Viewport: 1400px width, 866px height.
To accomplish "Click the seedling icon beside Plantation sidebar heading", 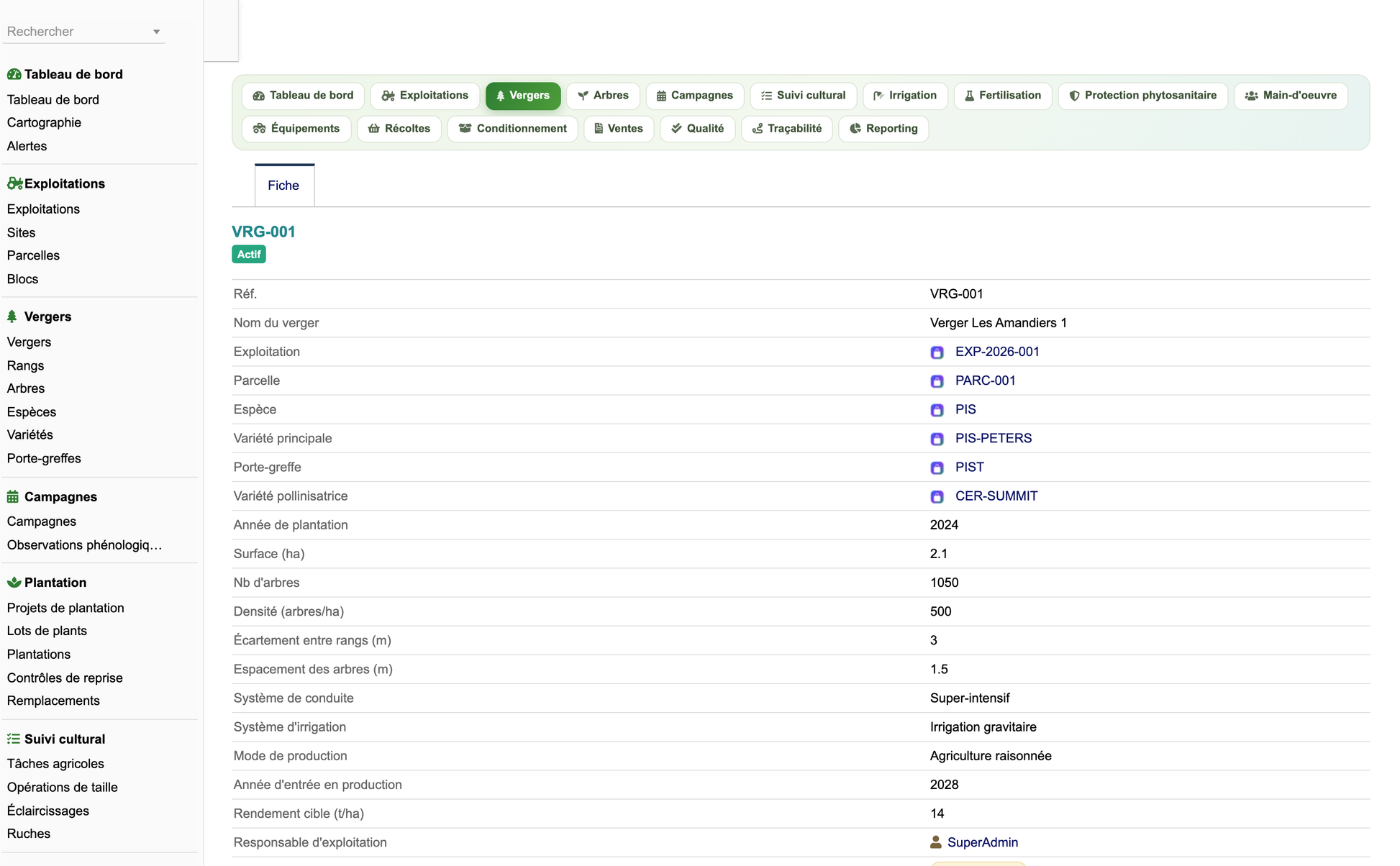I will 14,582.
